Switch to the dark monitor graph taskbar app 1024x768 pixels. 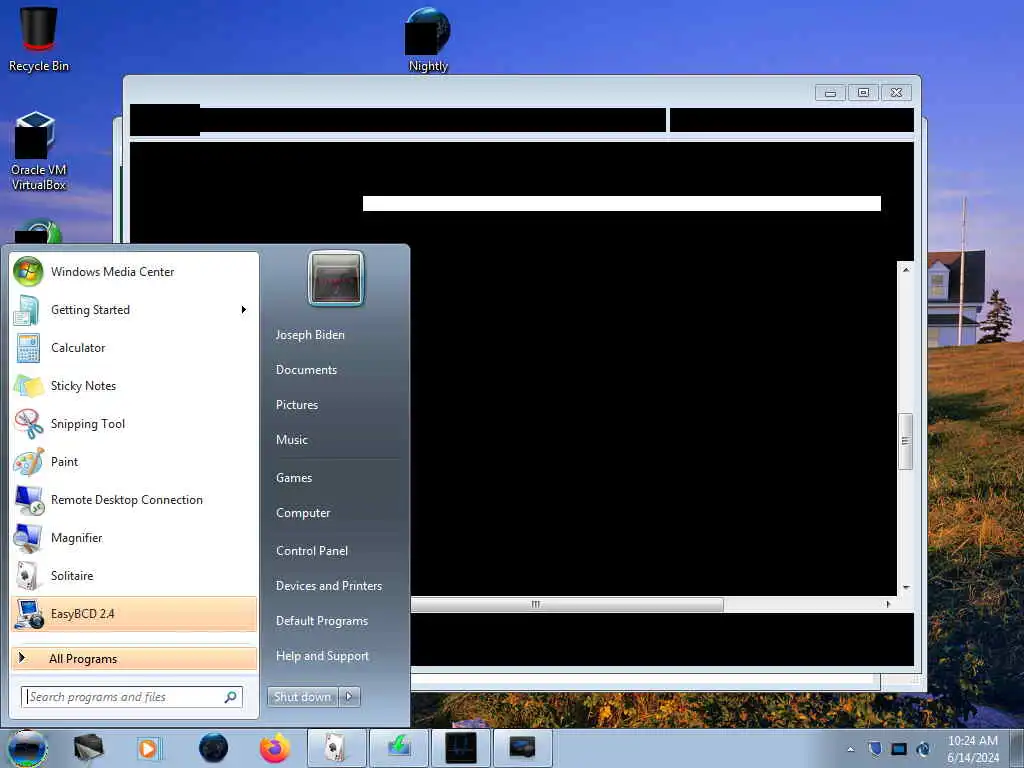[x=461, y=748]
